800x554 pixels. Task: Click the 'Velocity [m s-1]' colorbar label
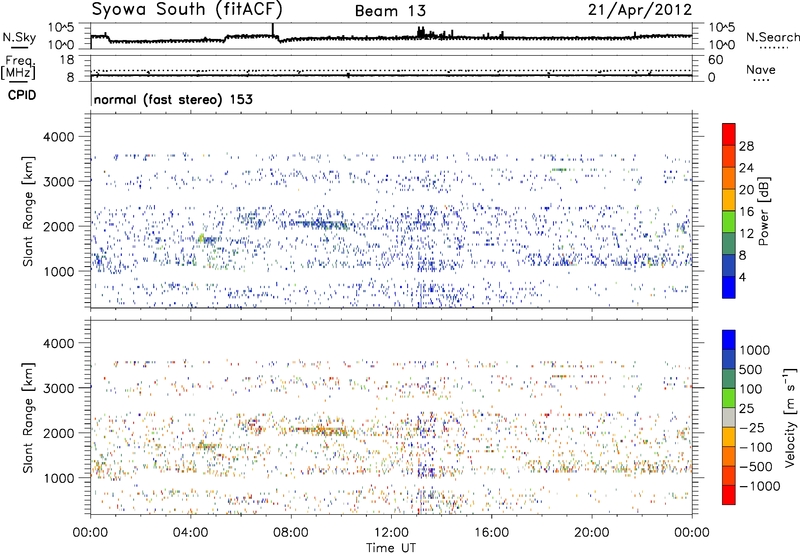pos(790,417)
